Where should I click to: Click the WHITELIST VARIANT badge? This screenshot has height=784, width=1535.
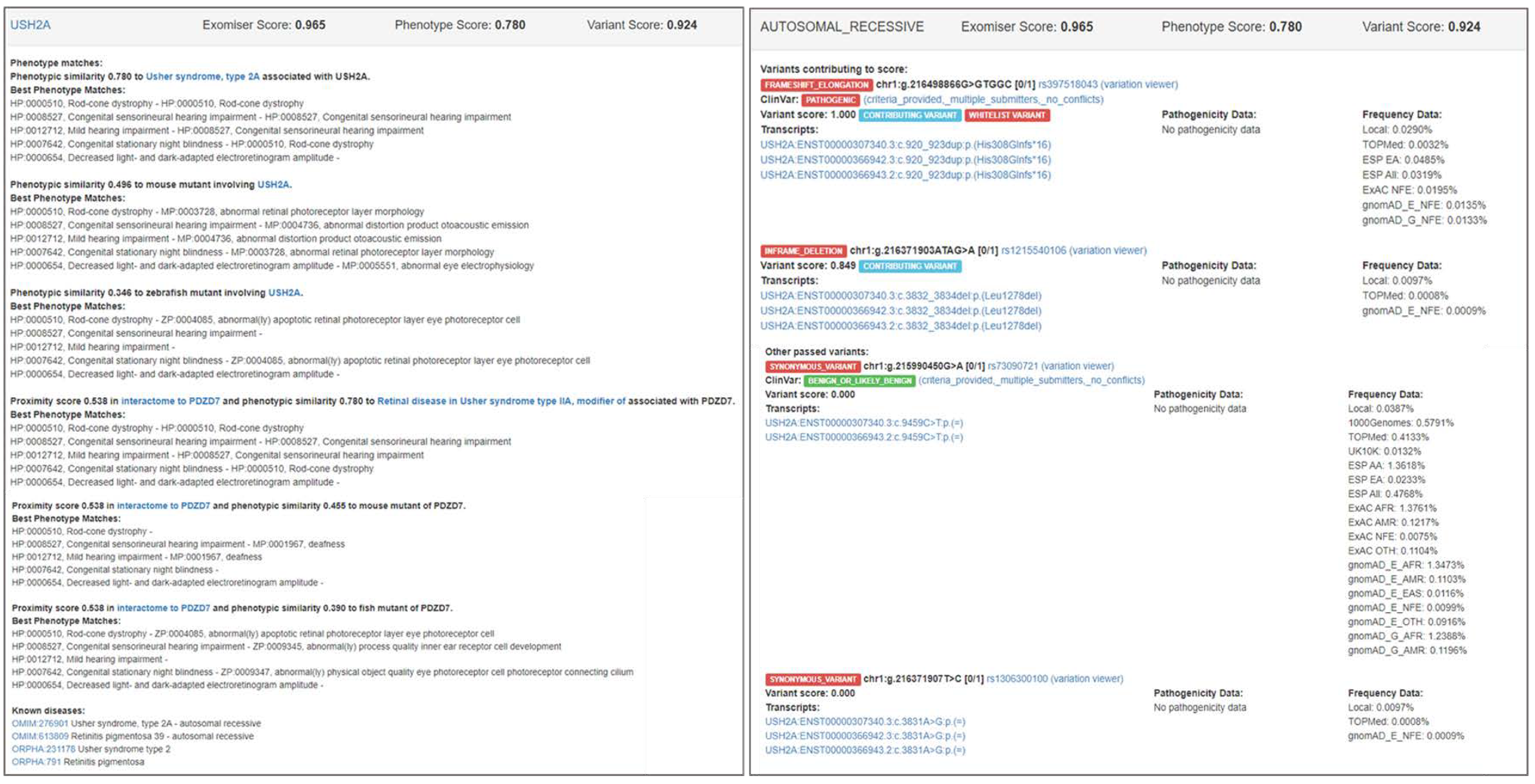[1007, 115]
